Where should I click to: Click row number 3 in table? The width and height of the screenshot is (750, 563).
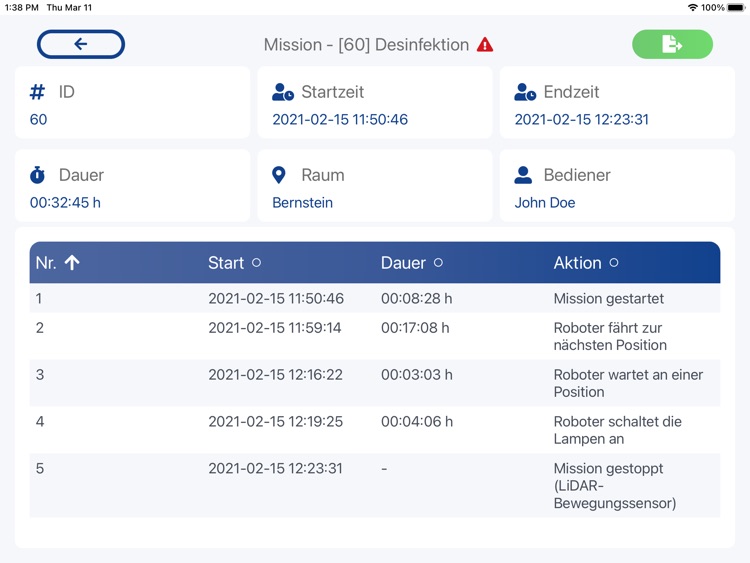coord(40,375)
